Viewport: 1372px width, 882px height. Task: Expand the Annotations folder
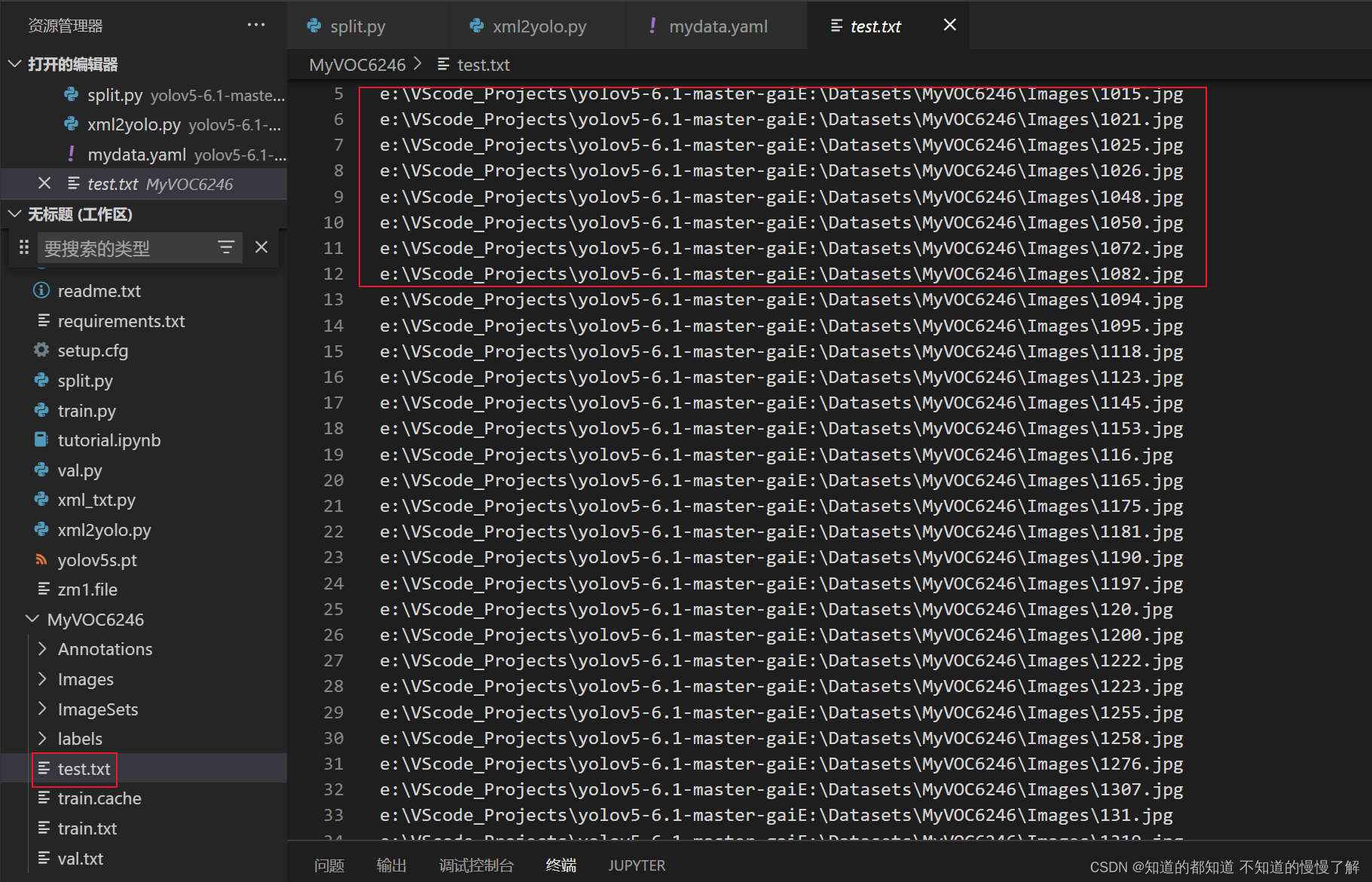click(42, 648)
